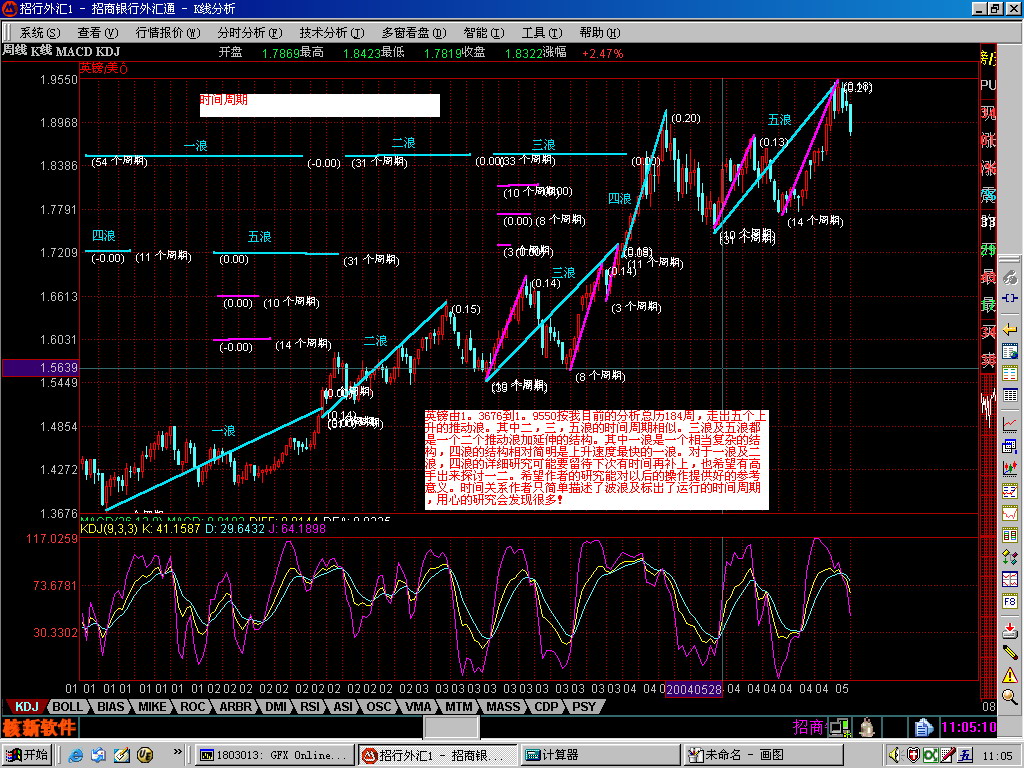Image resolution: width=1024 pixels, height=768 pixels.
Task: Open the 智能(I) menu
Action: (x=484, y=33)
